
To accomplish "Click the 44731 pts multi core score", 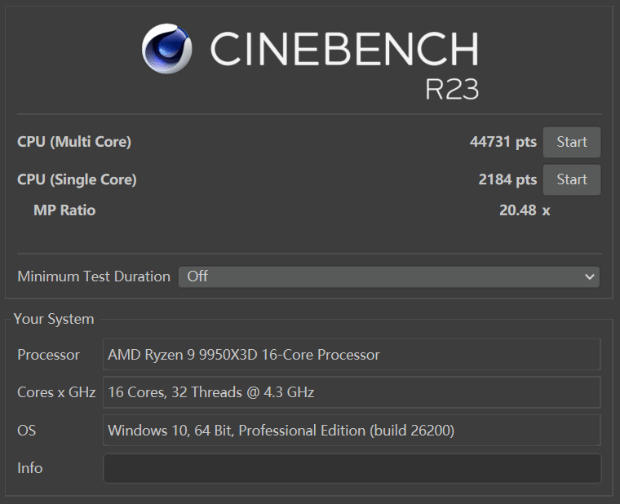I will 503,142.
